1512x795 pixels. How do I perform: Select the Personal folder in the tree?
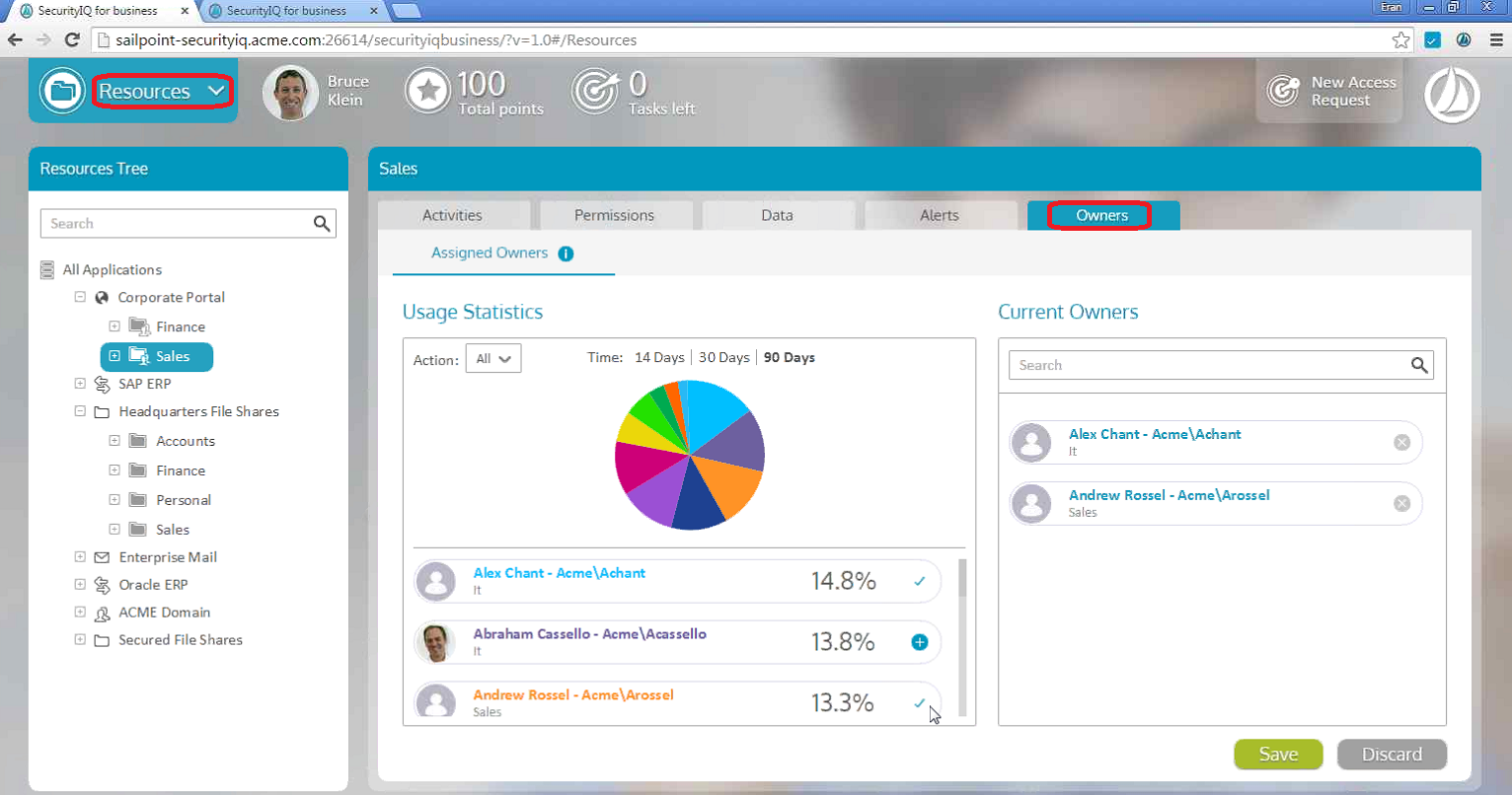click(184, 500)
